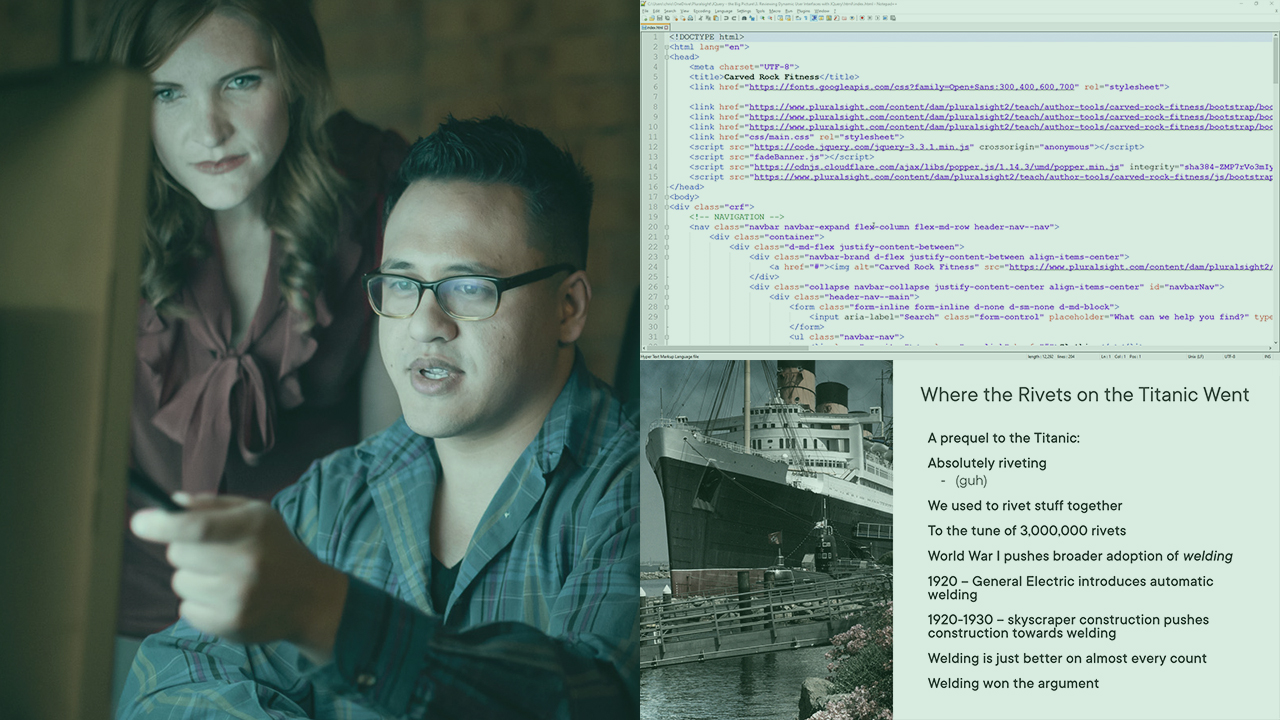Click the Save file toolbar icon
Image resolution: width=1280 pixels, height=720 pixels.
point(659,18)
